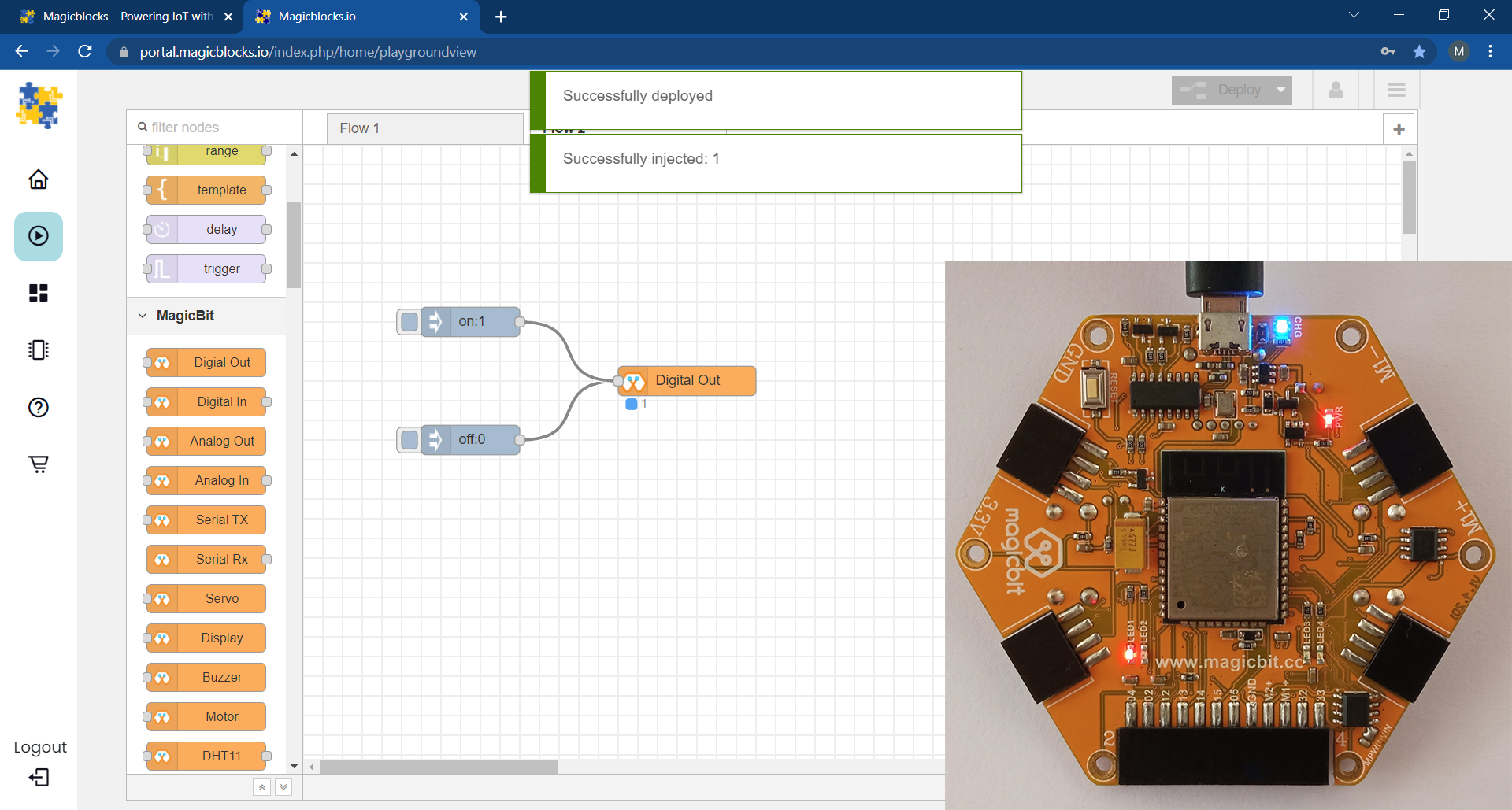The image size is (1512, 810).
Task: Select the Digital In palette node
Action: pos(206,401)
